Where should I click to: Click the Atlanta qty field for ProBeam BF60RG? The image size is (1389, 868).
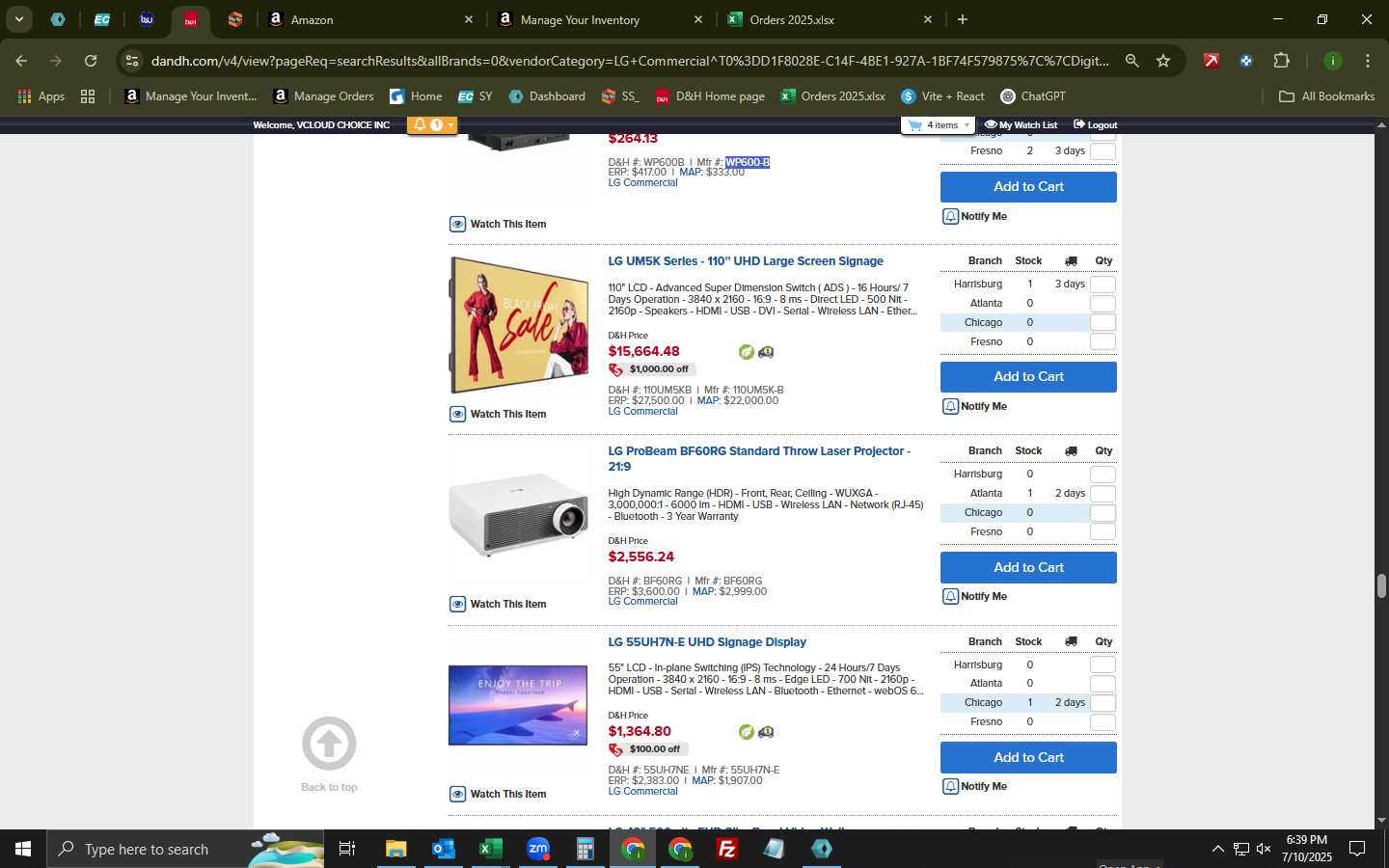coord(1103,494)
